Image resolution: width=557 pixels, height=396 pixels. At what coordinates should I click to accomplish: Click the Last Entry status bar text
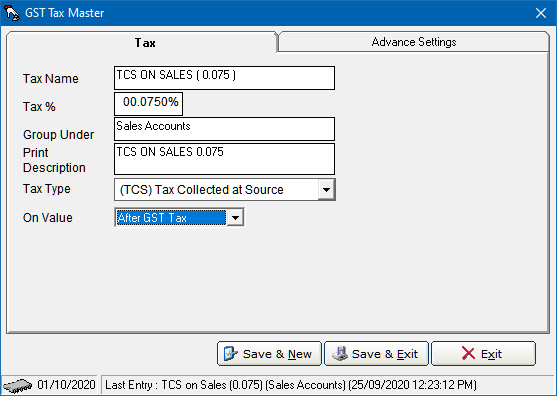click(291, 385)
